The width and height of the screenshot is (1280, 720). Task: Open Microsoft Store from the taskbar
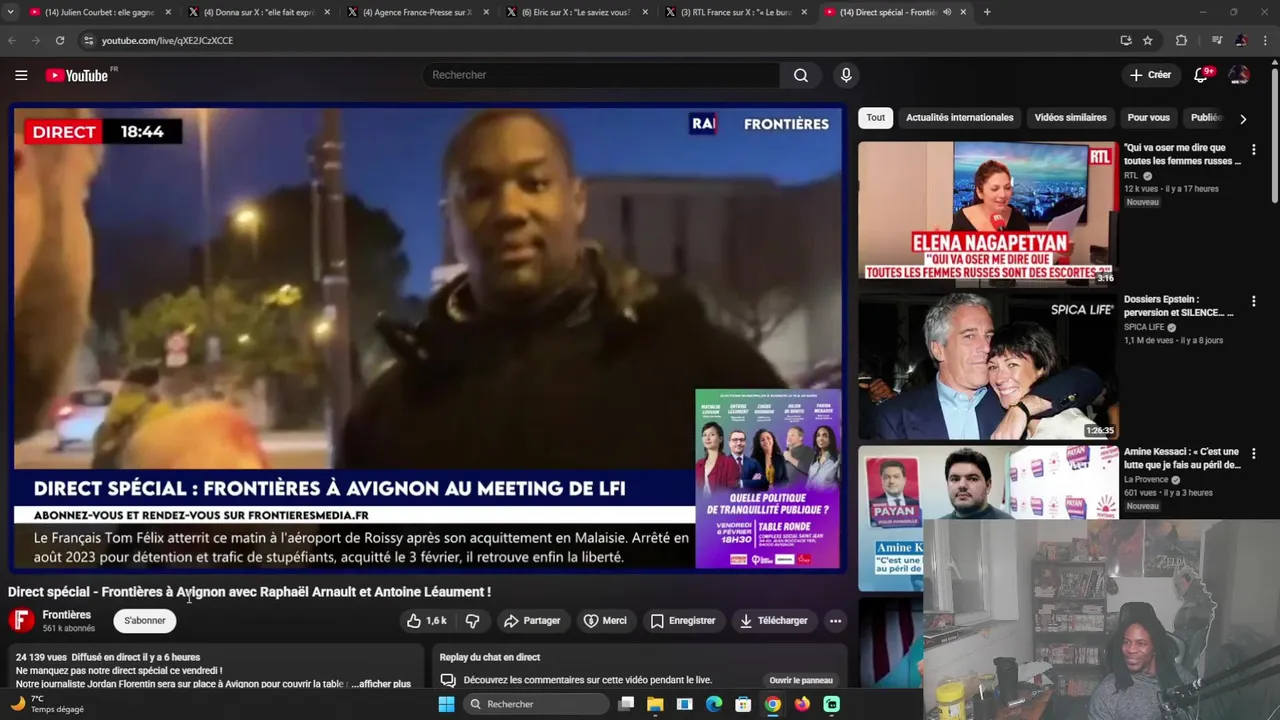[743, 704]
